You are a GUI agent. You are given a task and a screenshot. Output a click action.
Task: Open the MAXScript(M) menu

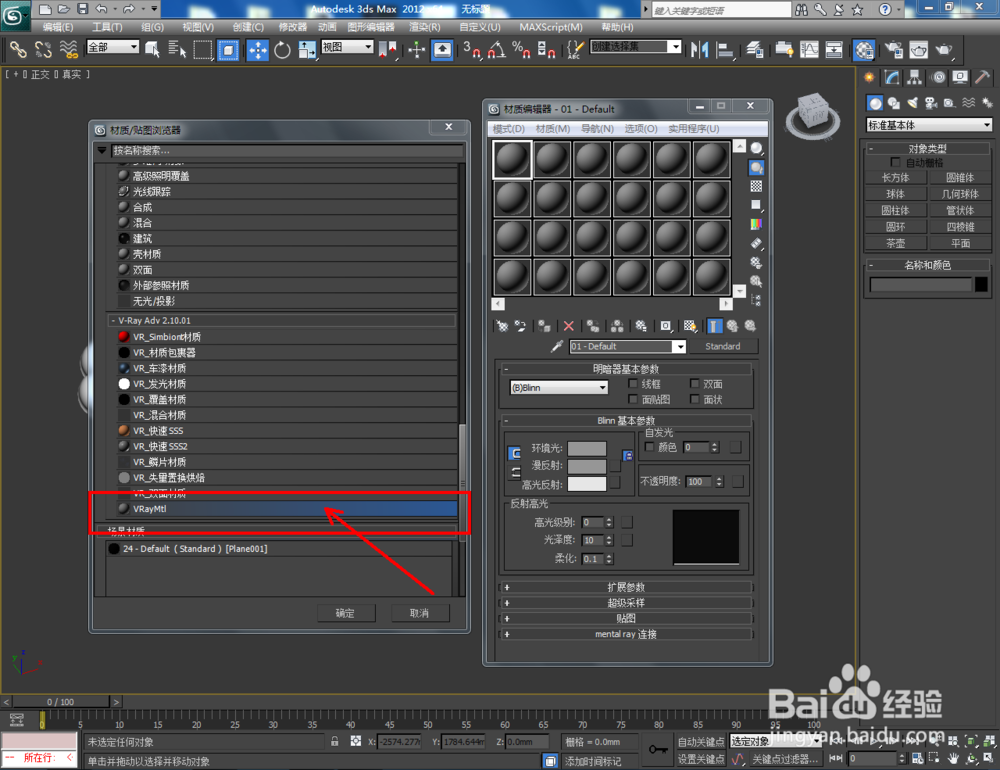click(x=551, y=27)
